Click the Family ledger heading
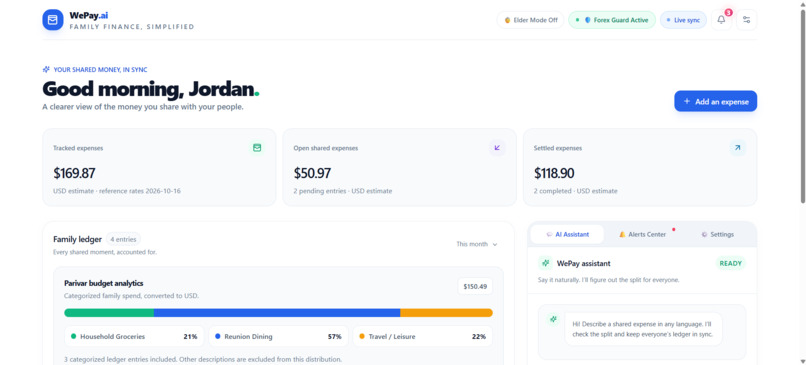The height and width of the screenshot is (365, 806). [x=77, y=239]
